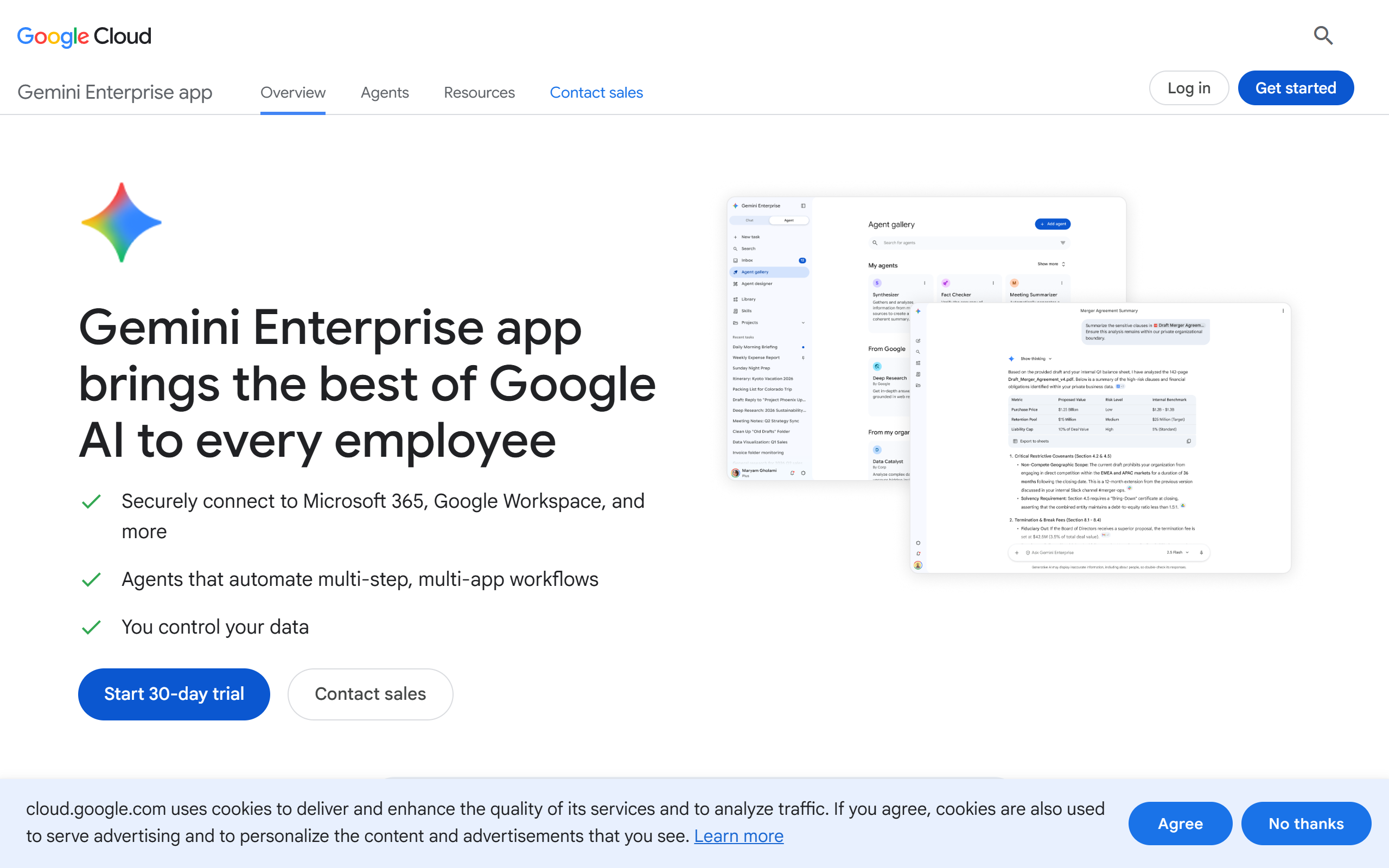Screen dimensions: 1389x868
Task: Click the Get started button
Action: click(x=1296, y=88)
